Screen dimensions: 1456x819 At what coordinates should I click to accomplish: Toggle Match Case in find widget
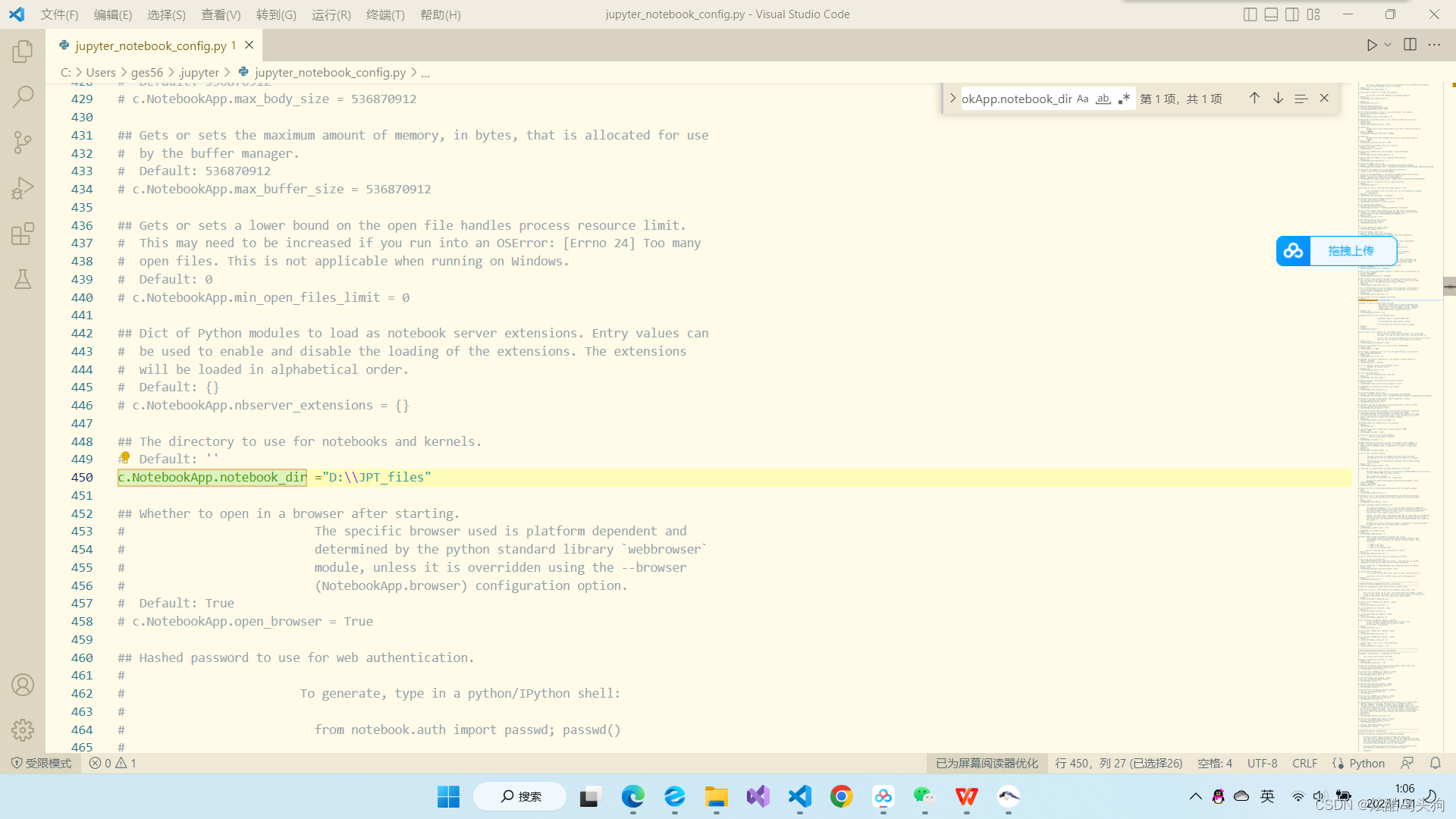click(1082, 99)
